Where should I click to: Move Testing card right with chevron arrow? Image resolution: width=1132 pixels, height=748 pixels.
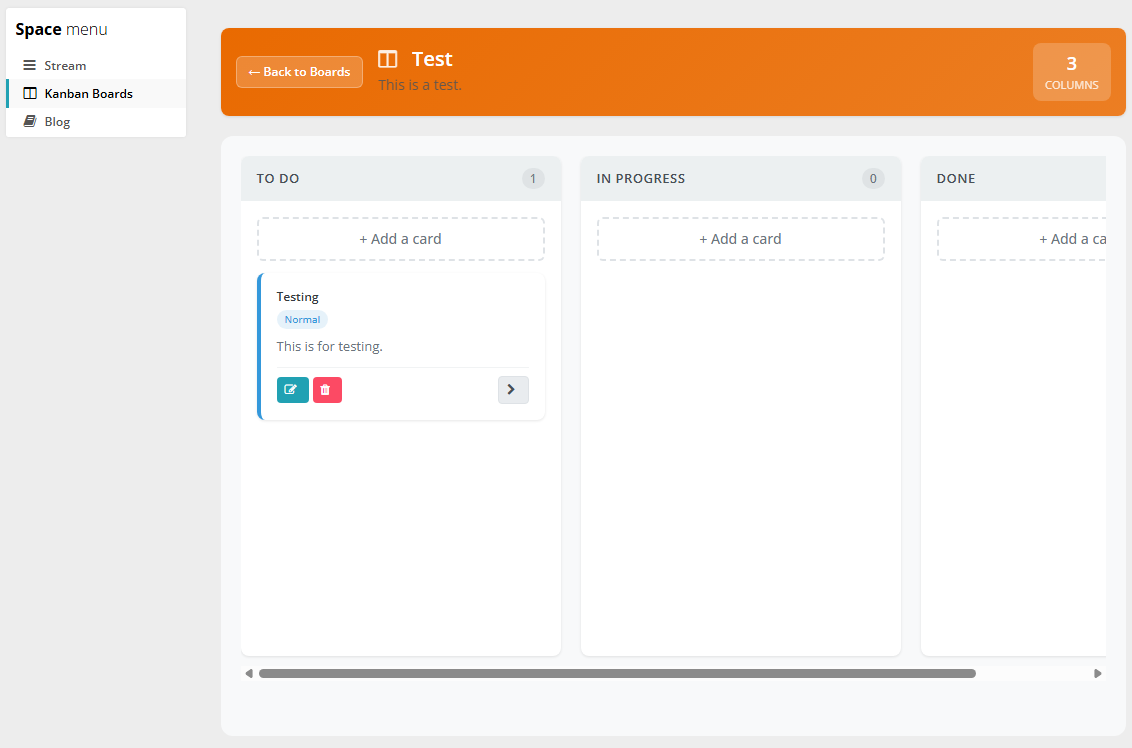click(x=513, y=390)
